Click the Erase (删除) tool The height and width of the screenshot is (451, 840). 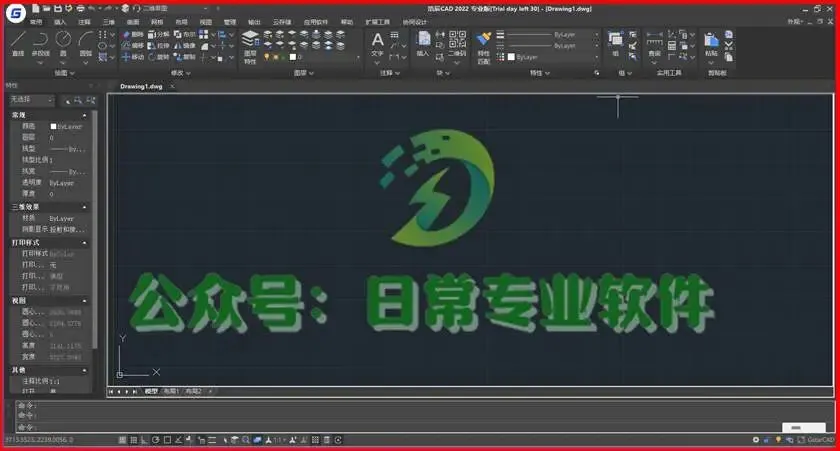point(132,34)
